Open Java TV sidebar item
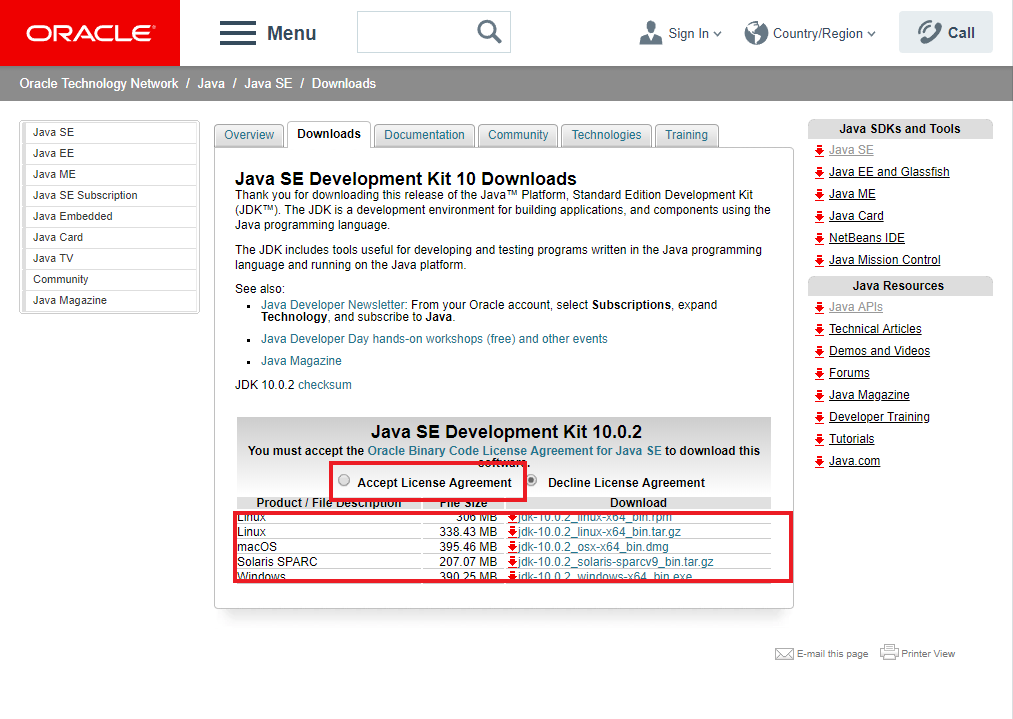 (x=110, y=258)
